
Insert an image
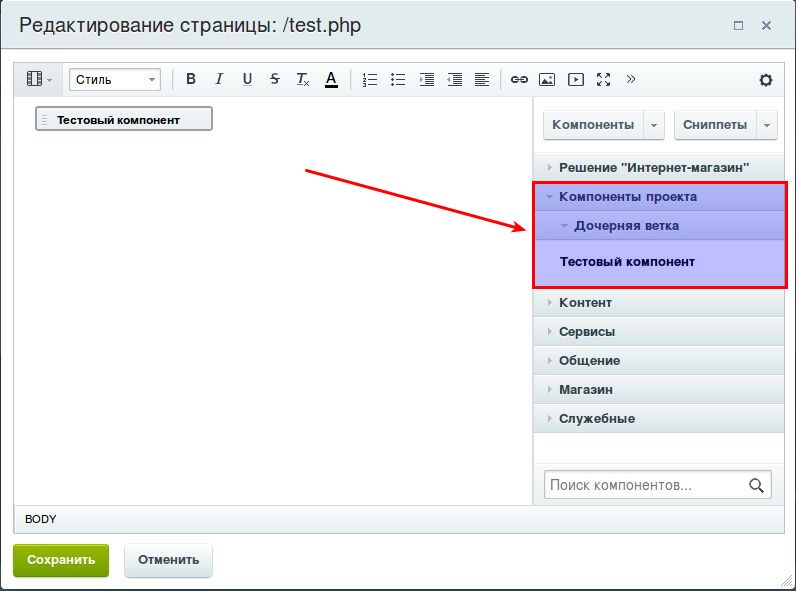point(547,79)
